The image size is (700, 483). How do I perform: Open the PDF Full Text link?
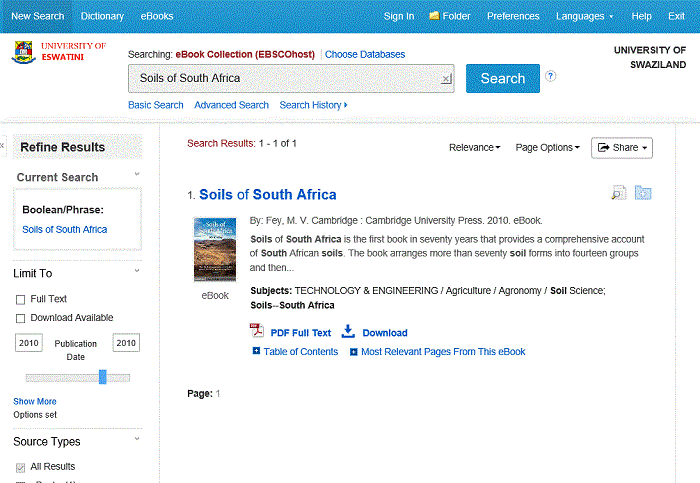click(x=301, y=333)
